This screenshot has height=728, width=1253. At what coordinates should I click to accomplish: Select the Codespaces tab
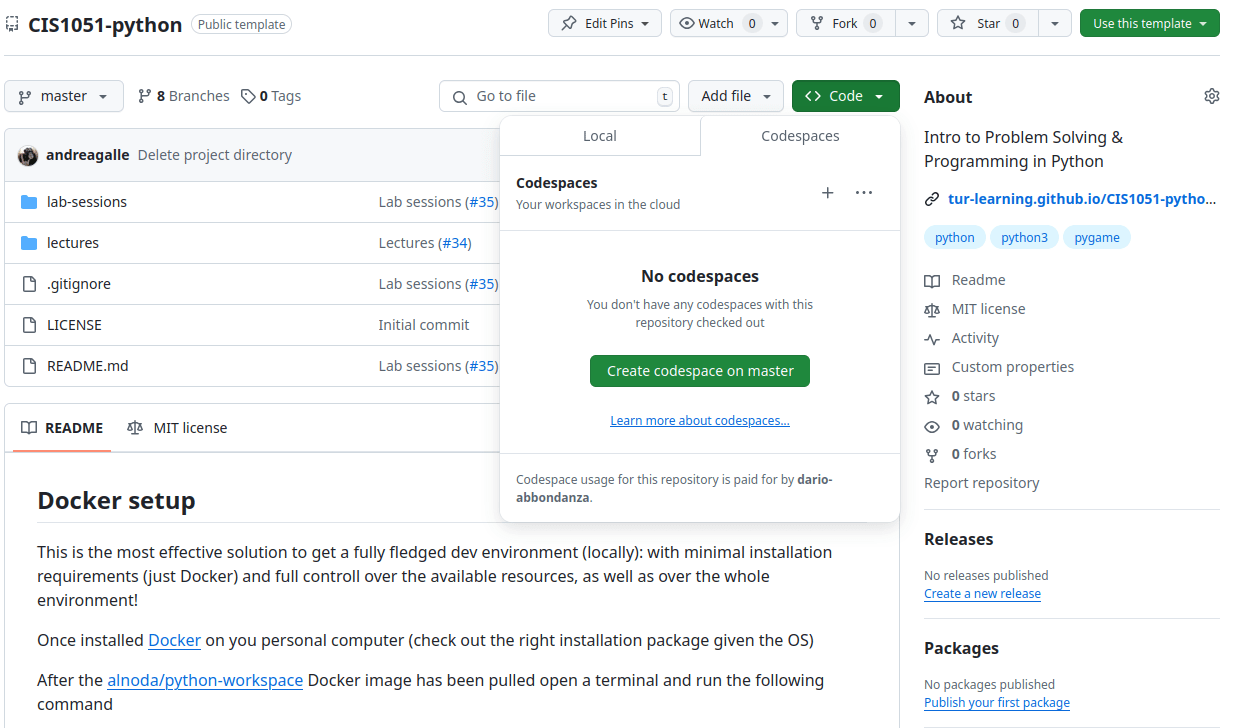(800, 136)
